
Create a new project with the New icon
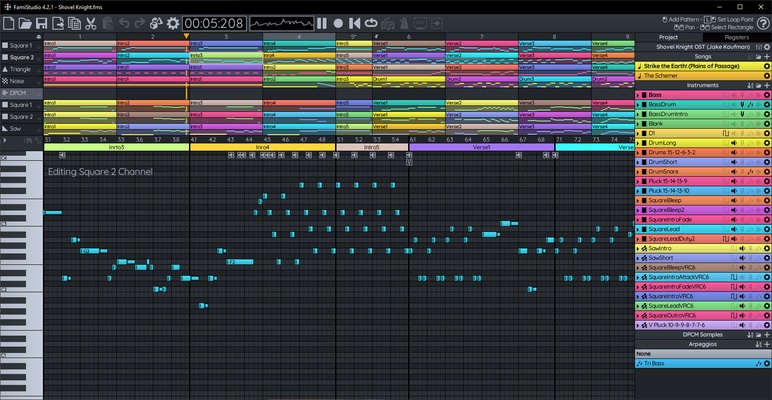pos(8,23)
